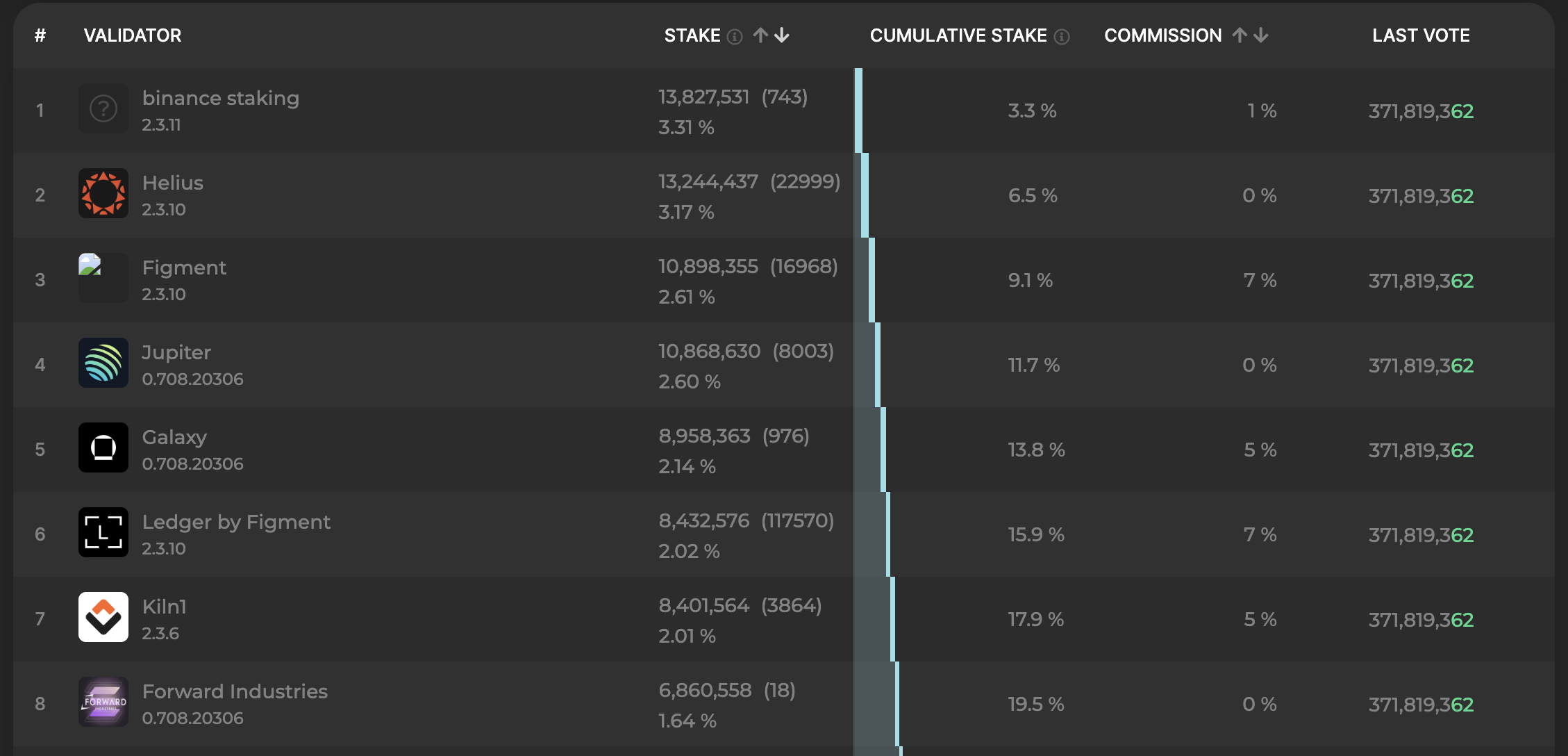Viewport: 1568px width, 756px height.
Task: Click the binance staking placeholder logo
Action: coord(103,109)
